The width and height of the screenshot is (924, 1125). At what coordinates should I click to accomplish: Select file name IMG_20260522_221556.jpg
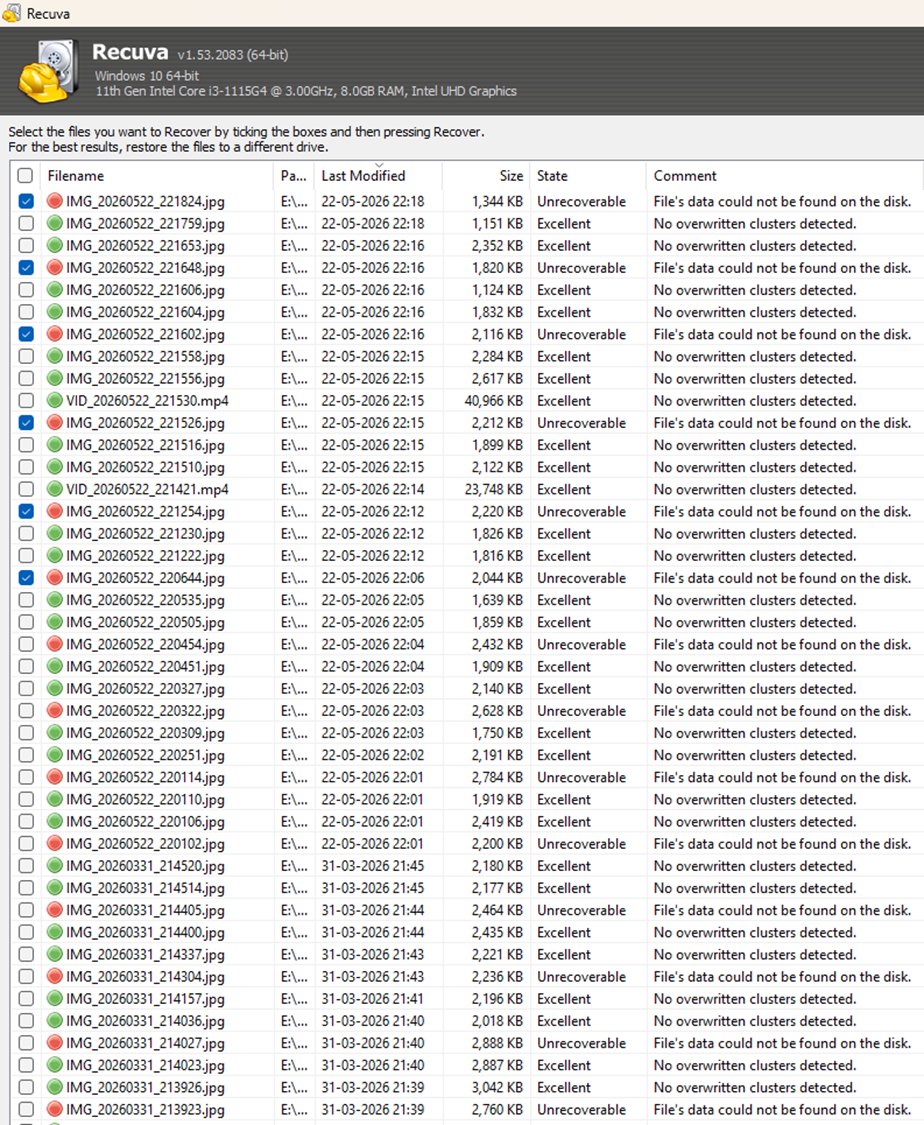(145, 379)
